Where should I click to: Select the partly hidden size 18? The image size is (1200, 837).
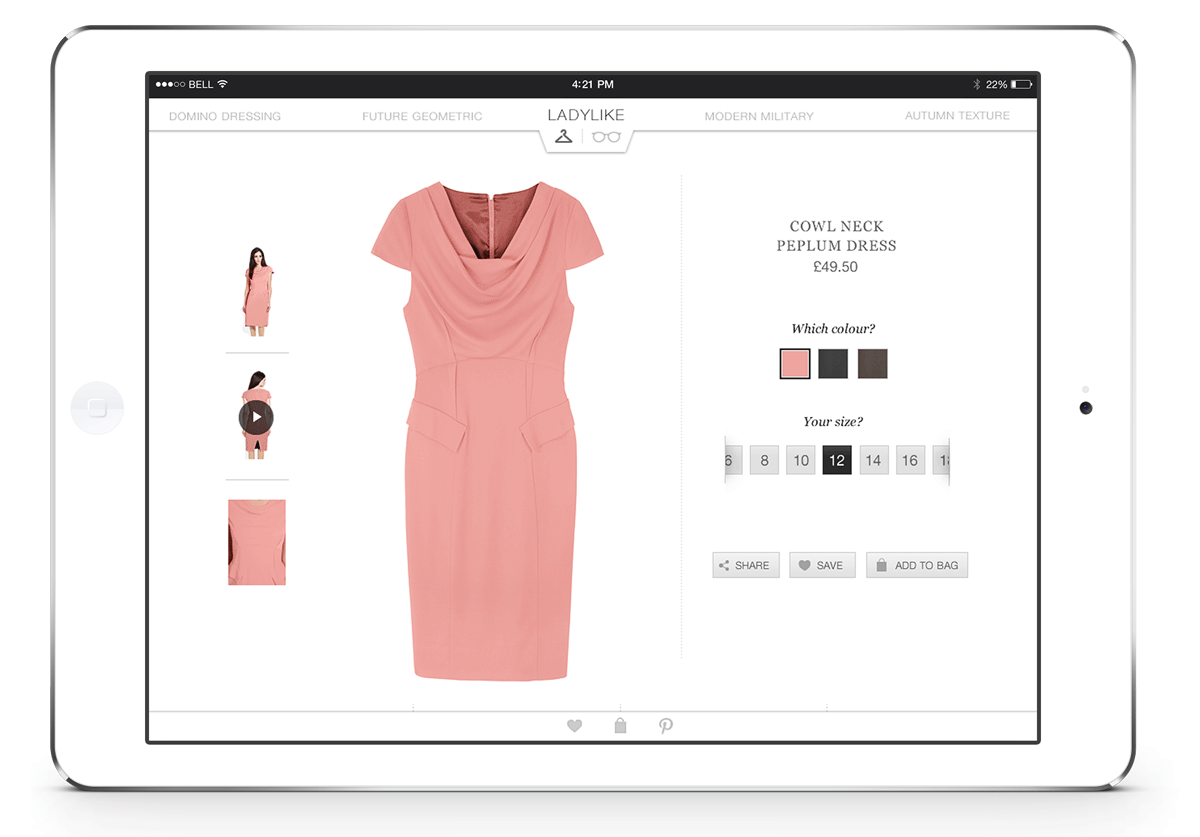(x=941, y=460)
